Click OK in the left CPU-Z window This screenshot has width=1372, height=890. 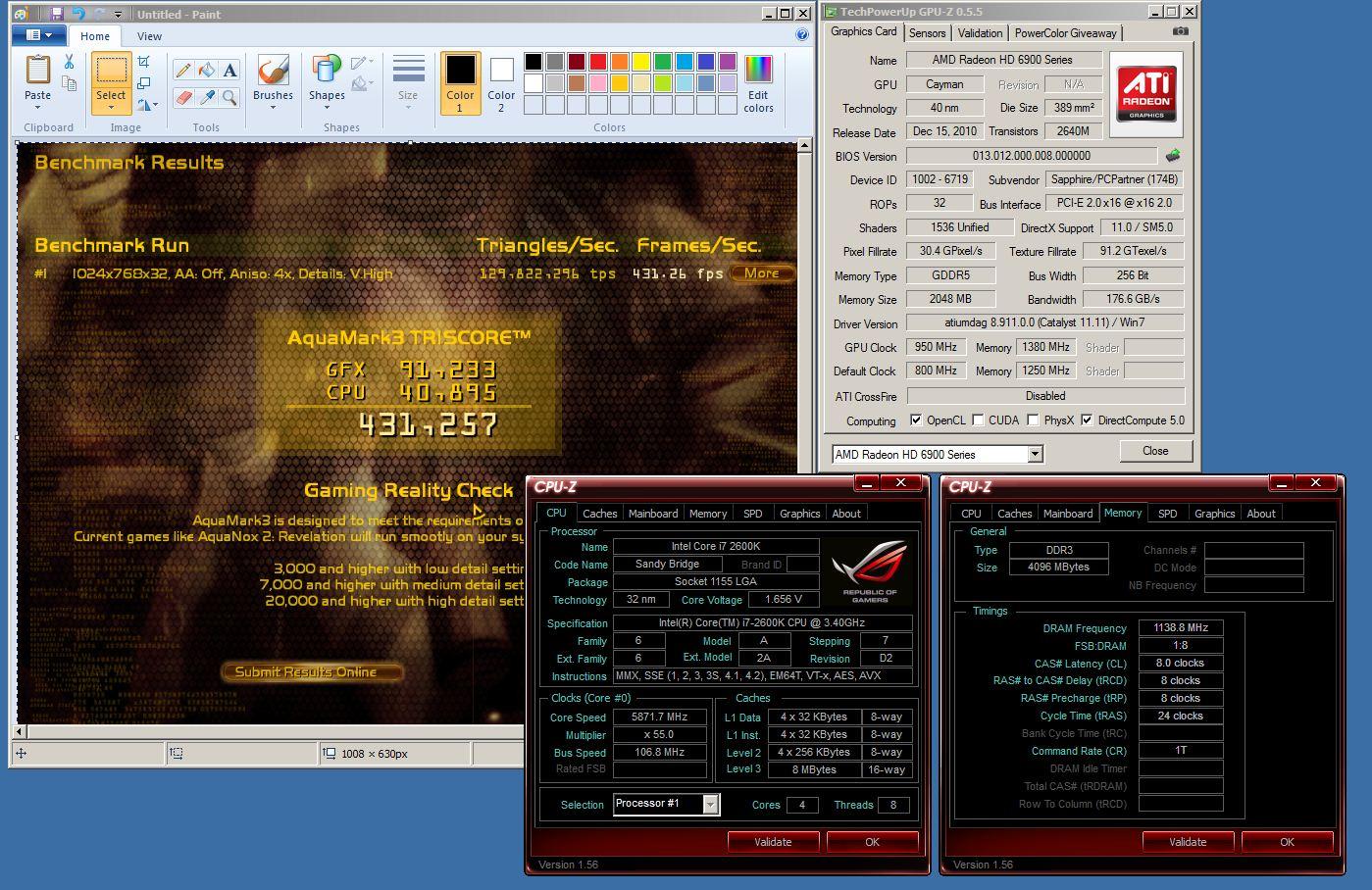(872, 842)
